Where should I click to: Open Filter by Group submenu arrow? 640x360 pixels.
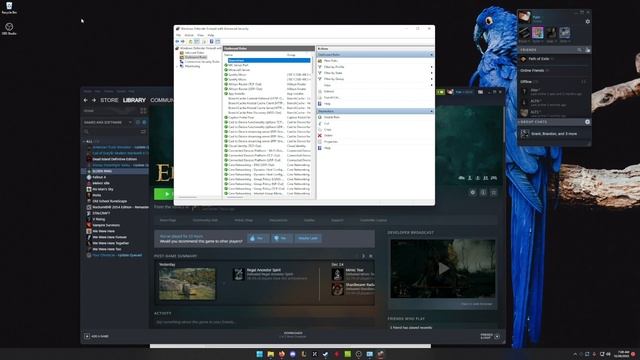pyautogui.click(x=431, y=79)
